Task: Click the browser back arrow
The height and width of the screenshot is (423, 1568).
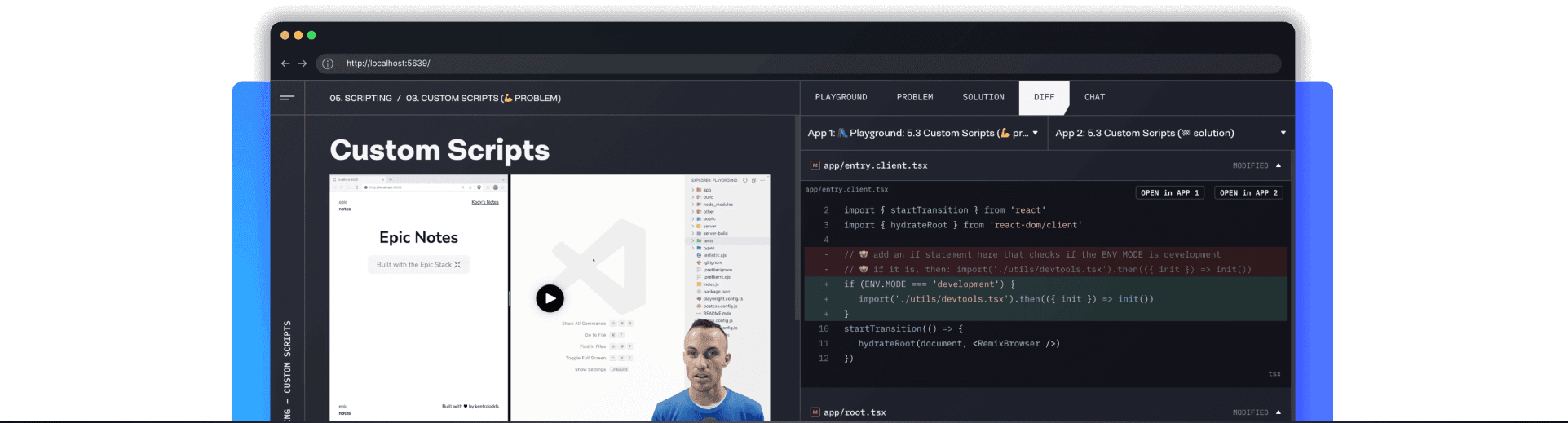Action: [x=285, y=64]
